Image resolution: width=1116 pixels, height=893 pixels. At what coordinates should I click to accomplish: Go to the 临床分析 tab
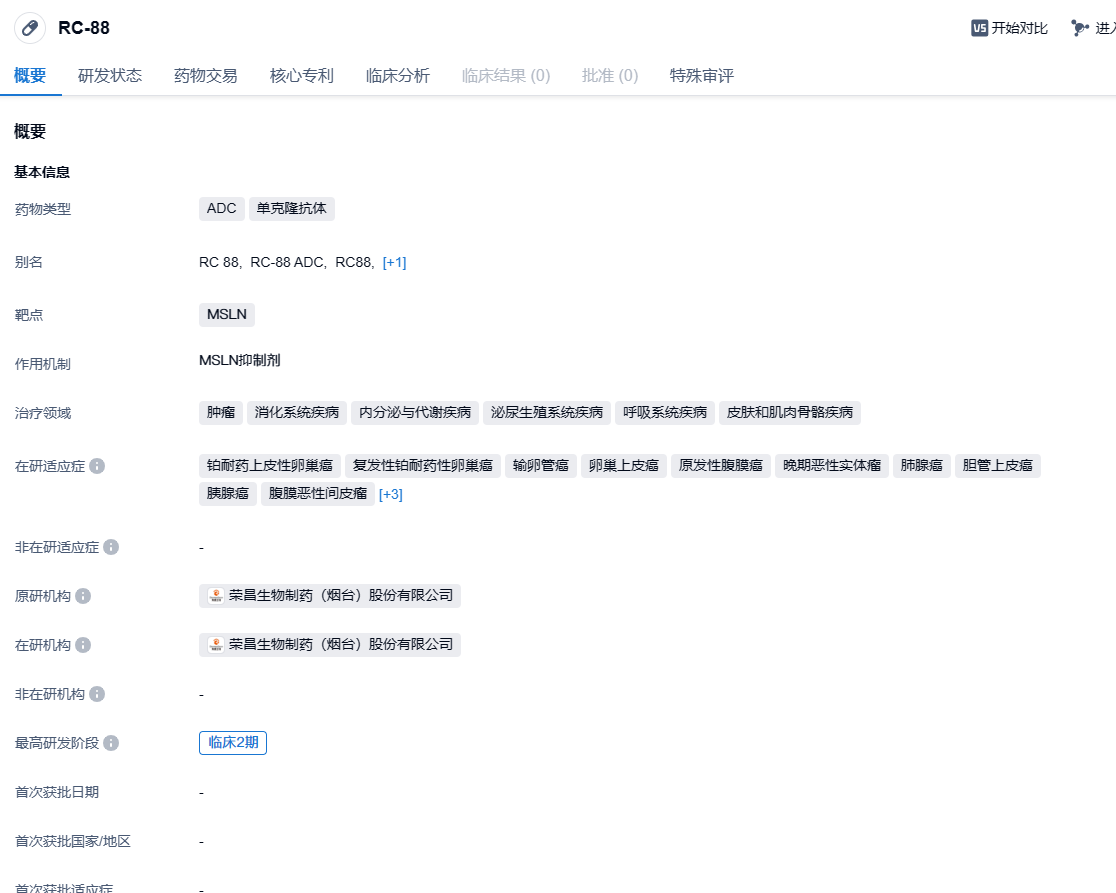398,76
